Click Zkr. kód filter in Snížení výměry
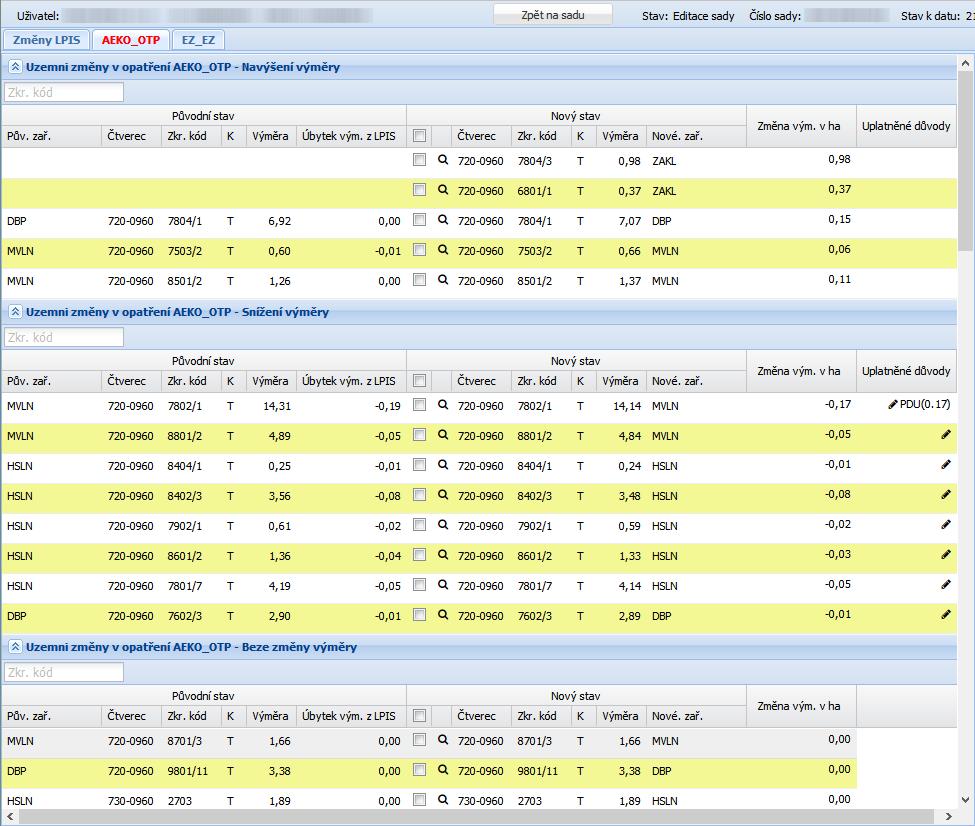 [x=64, y=337]
